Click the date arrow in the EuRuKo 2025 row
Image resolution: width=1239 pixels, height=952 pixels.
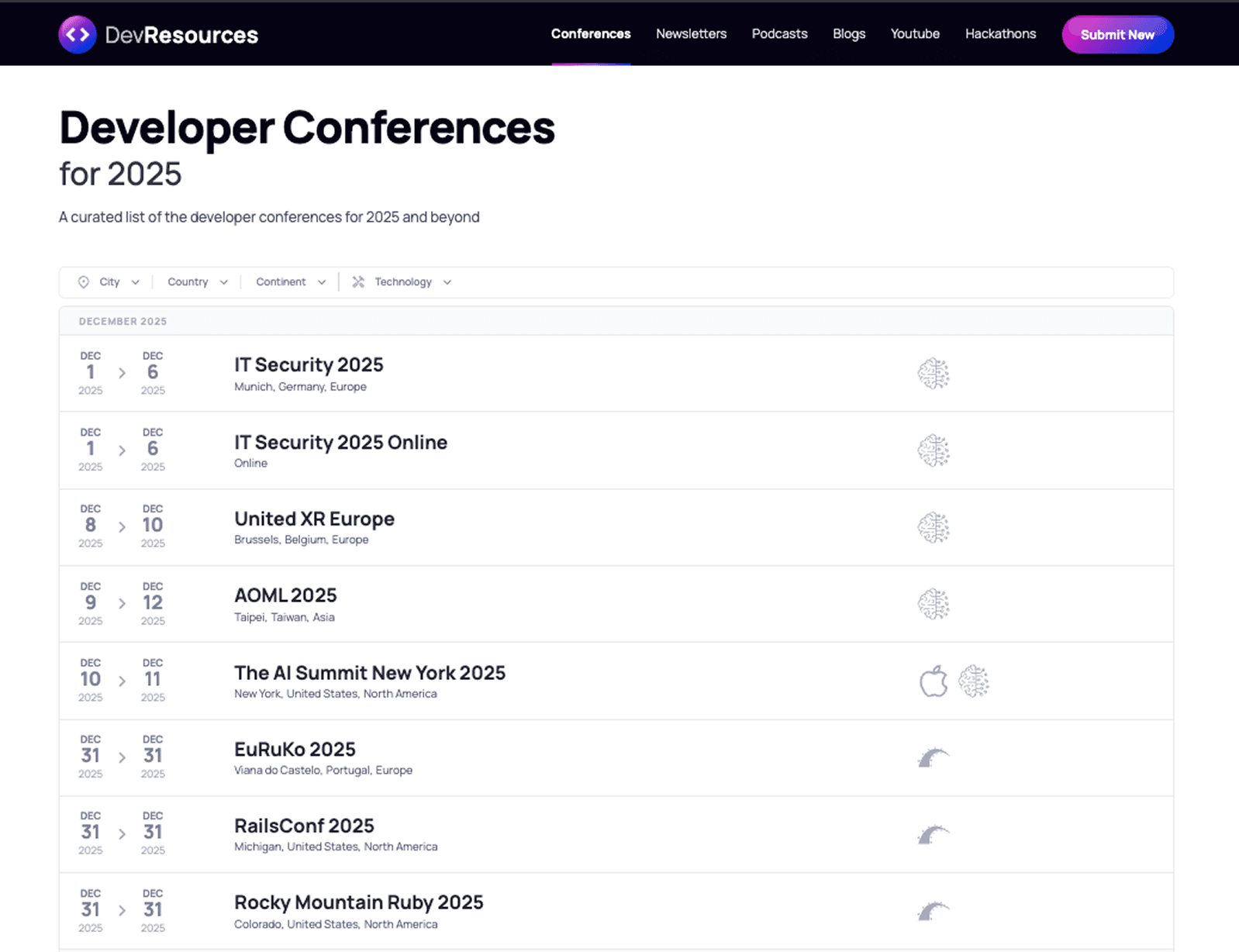[x=122, y=757]
